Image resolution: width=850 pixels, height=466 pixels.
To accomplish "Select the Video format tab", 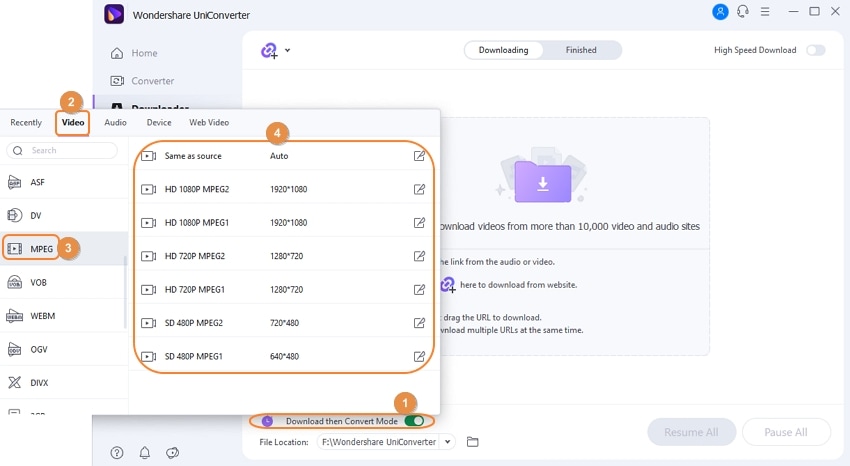I will [73, 122].
